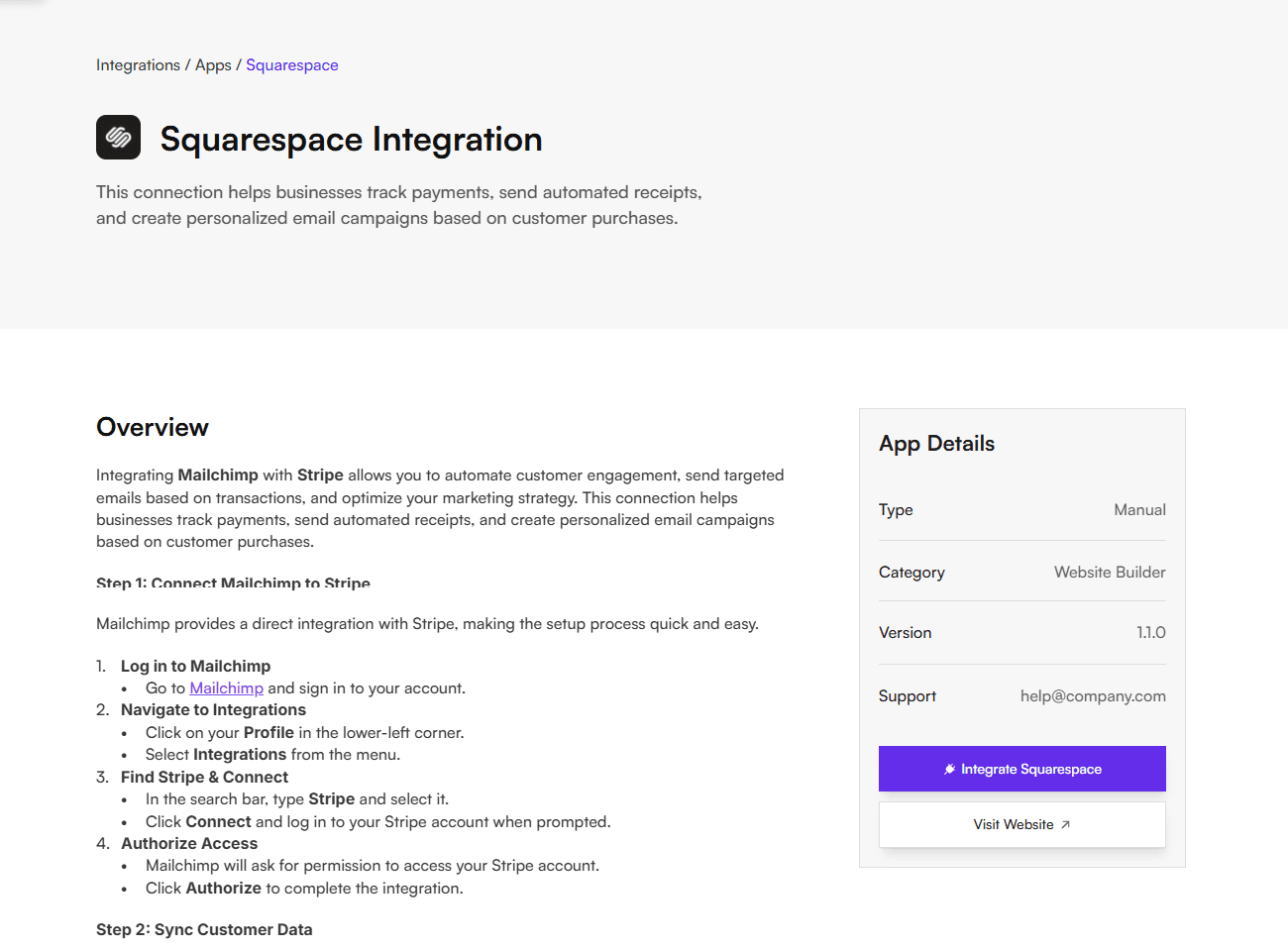Click the Navigate to Integrations step
1288x950 pixels.
(213, 710)
